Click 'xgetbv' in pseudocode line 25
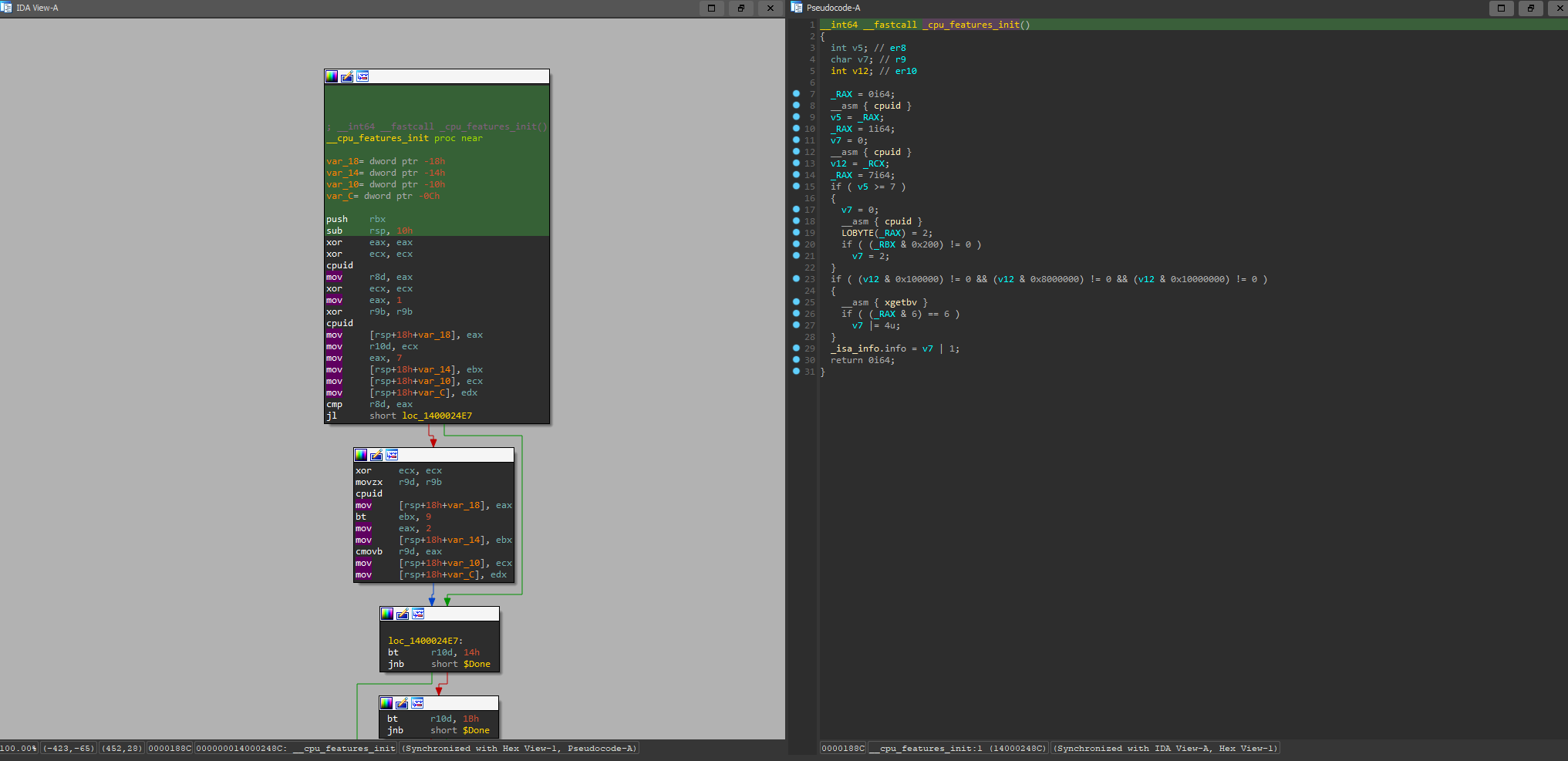The height and width of the screenshot is (761, 1568). pyautogui.click(x=900, y=302)
